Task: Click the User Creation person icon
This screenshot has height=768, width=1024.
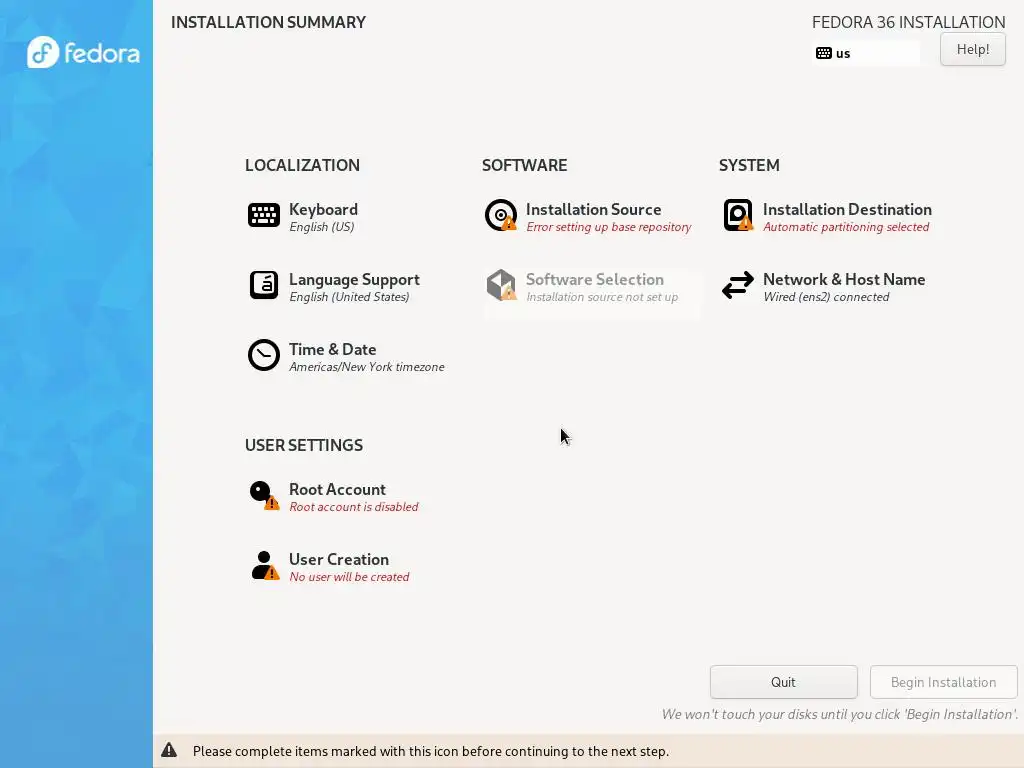Action: (264, 565)
